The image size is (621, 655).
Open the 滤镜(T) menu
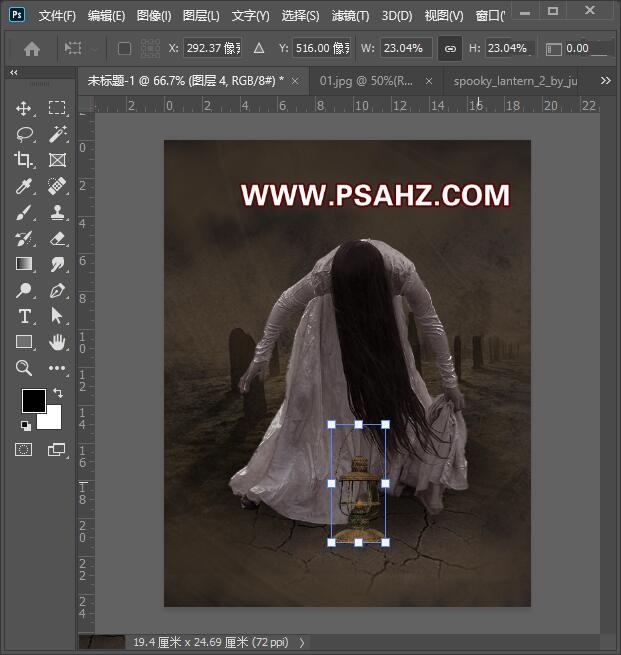click(x=350, y=16)
